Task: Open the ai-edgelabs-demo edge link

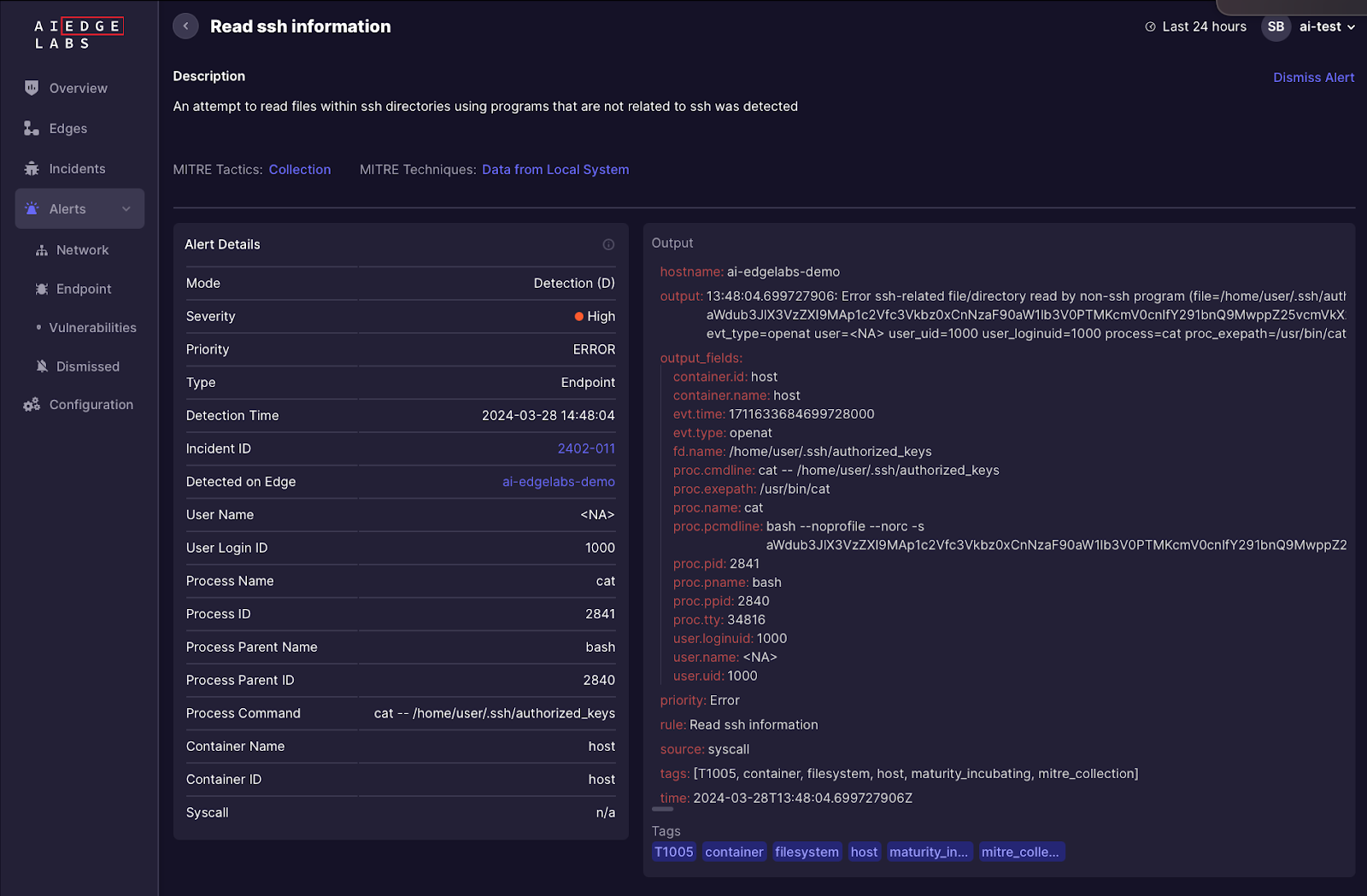Action: pos(558,482)
